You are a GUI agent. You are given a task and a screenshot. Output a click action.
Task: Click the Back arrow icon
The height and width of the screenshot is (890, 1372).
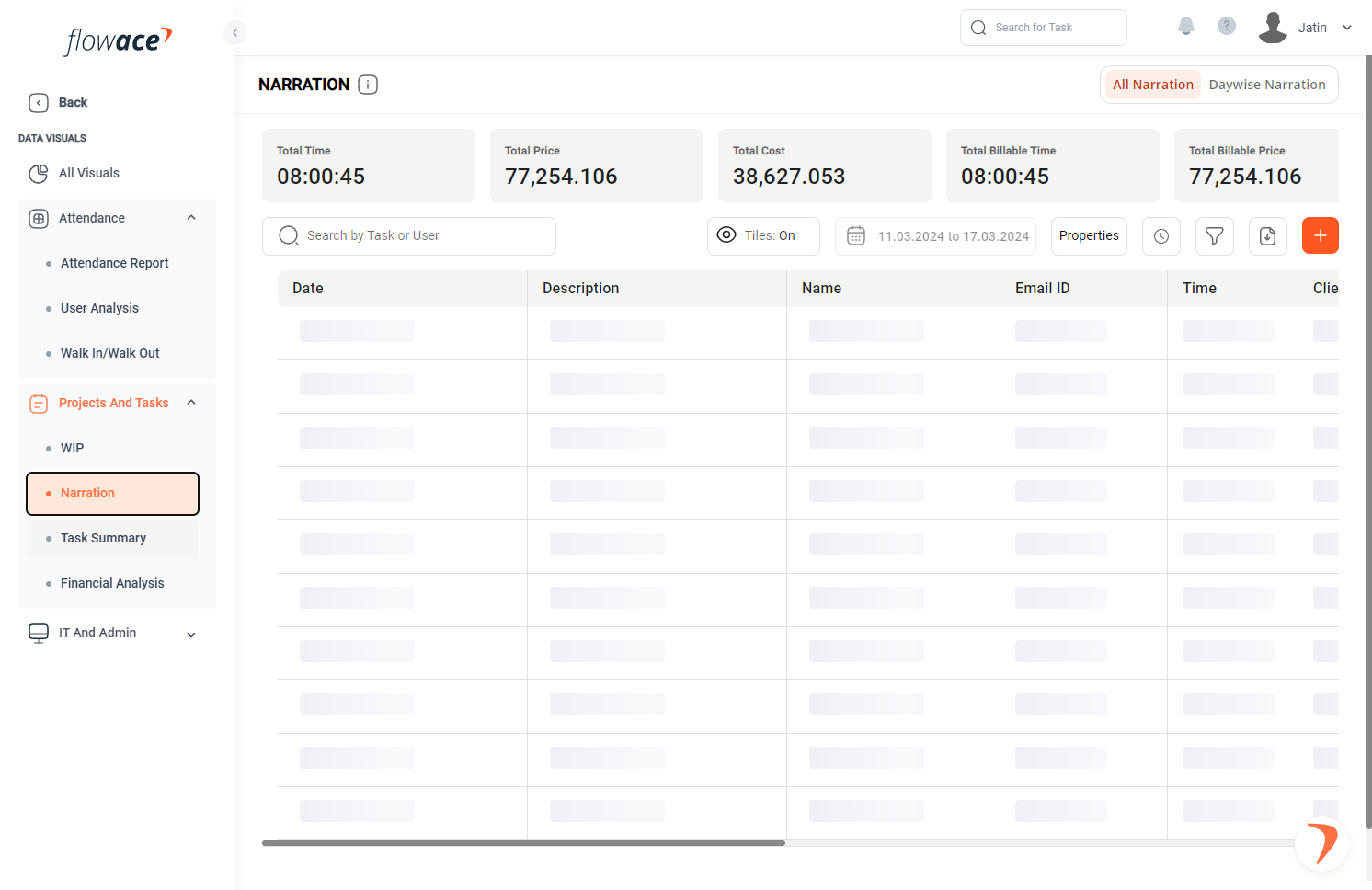39,103
